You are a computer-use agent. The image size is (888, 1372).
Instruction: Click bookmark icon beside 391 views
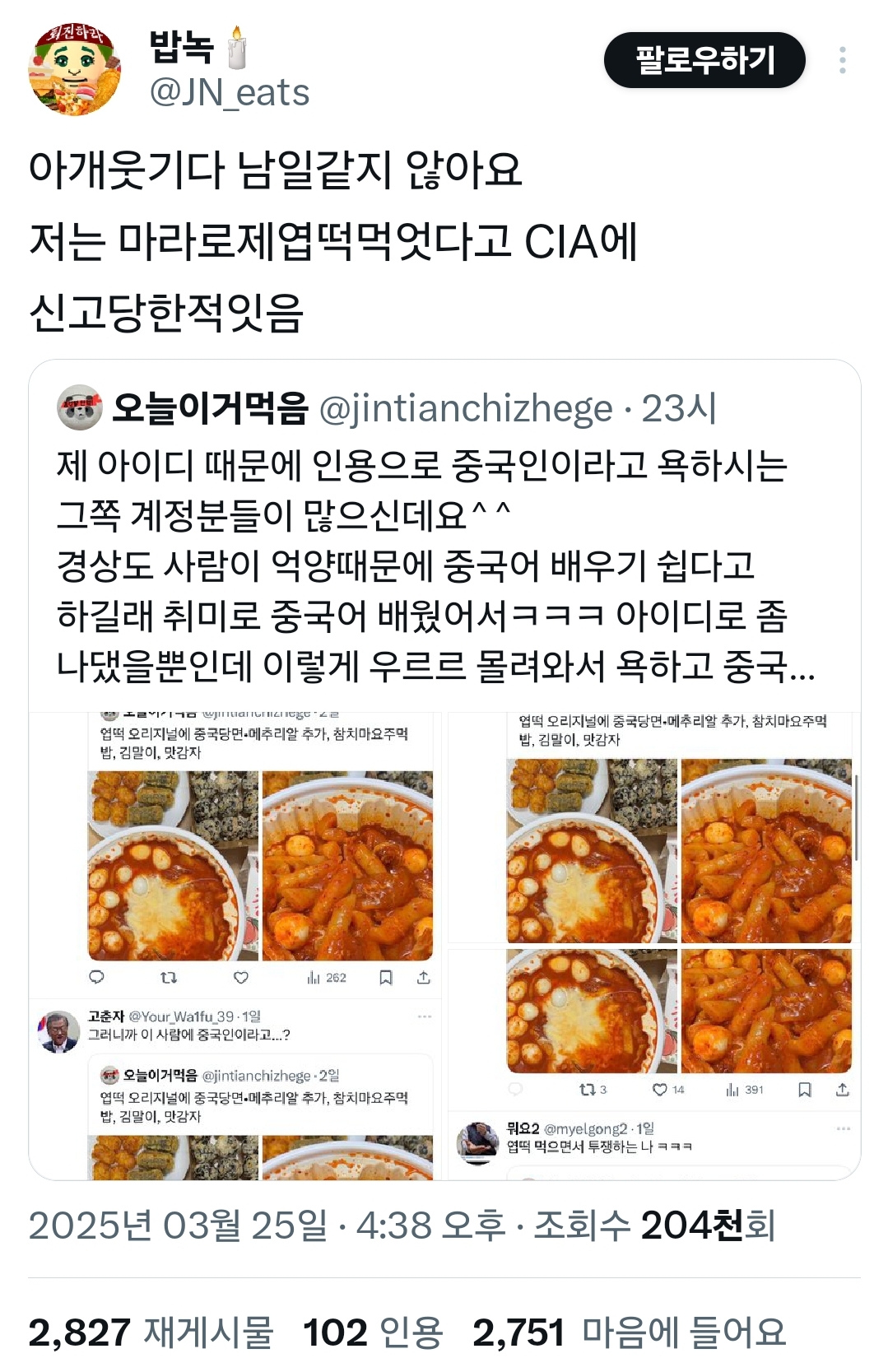pyautogui.click(x=805, y=1090)
